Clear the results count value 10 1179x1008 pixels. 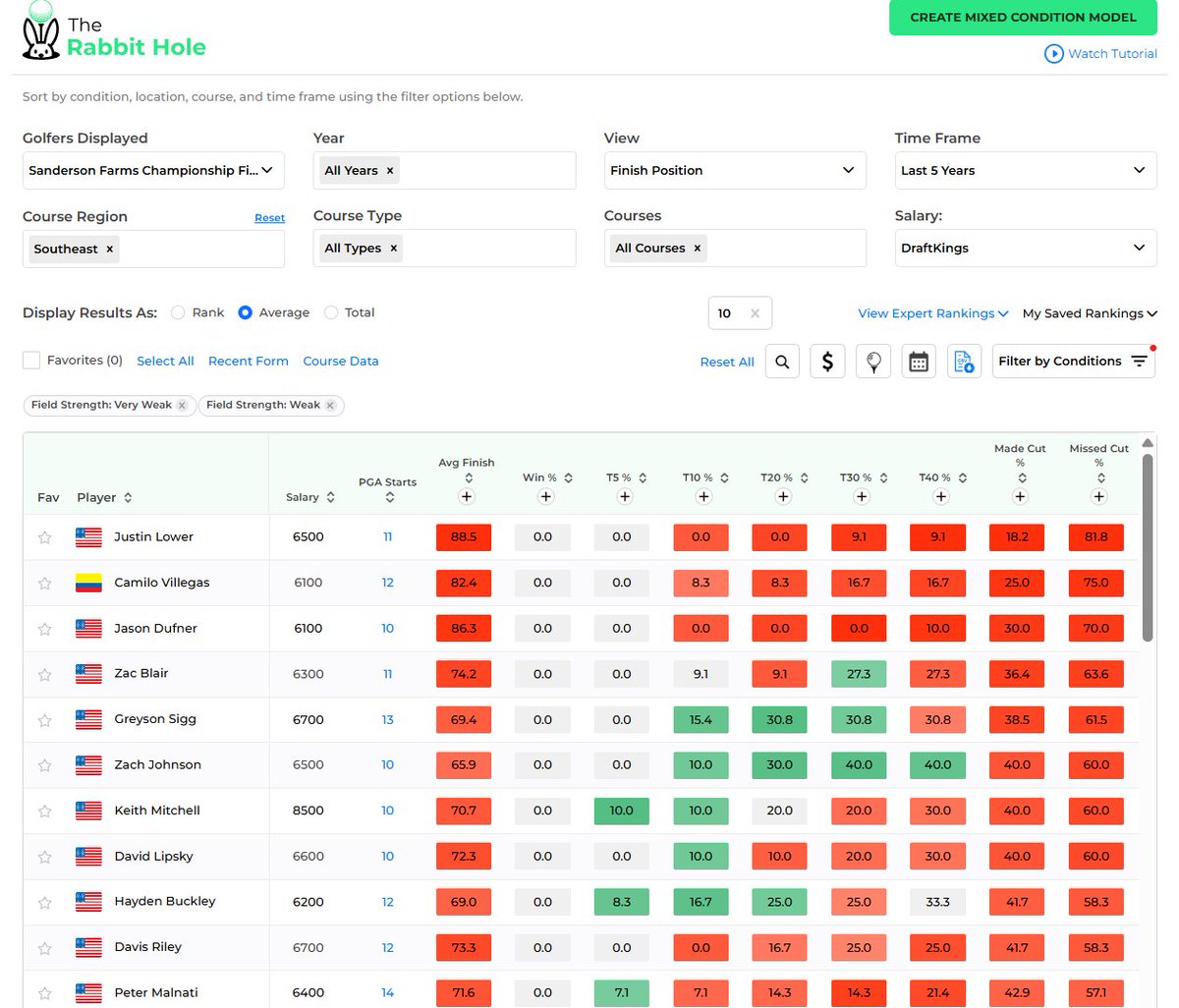pos(755,313)
